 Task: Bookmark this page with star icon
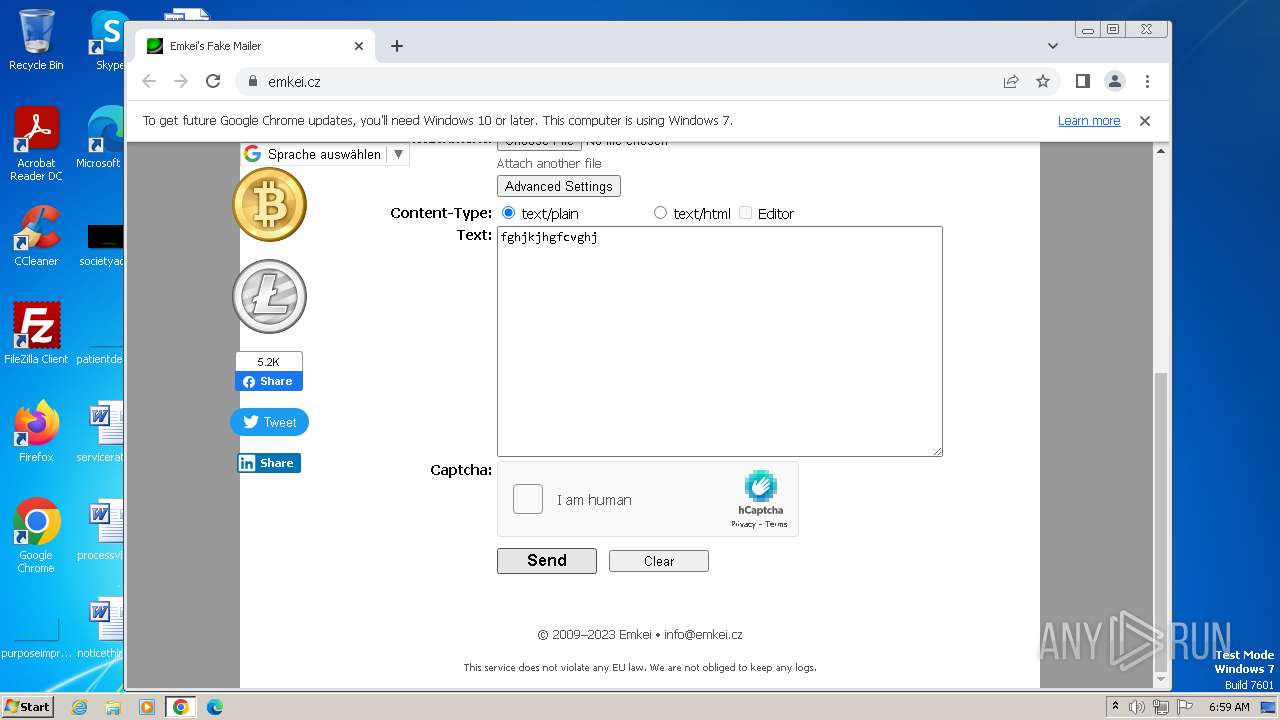click(x=1043, y=81)
